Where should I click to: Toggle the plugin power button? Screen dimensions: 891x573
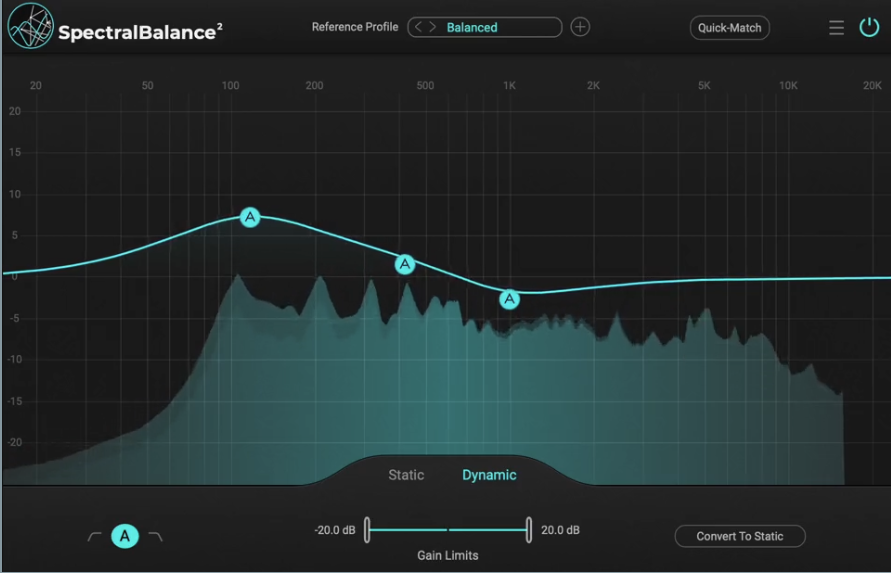[x=869, y=27]
